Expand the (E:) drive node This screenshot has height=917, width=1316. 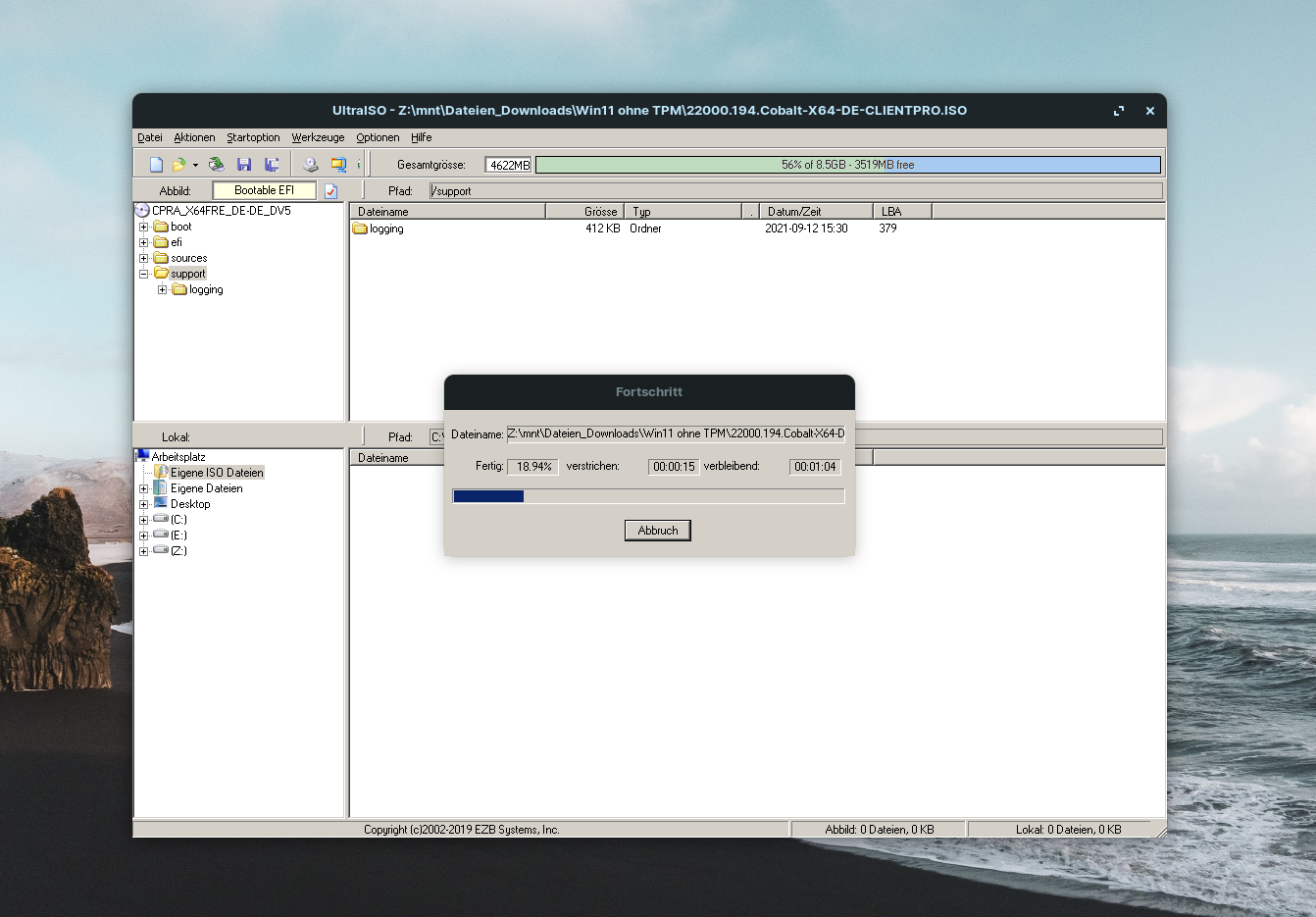coord(143,535)
